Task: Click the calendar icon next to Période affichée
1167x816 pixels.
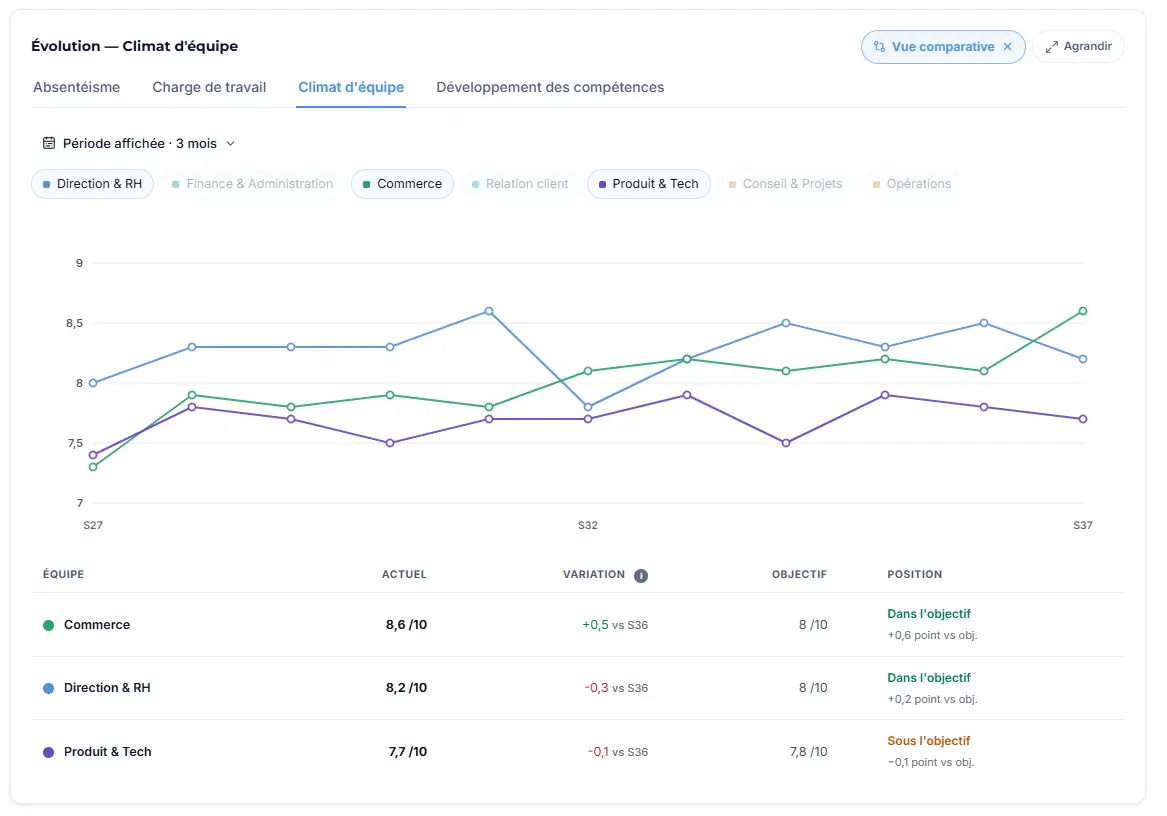Action: [x=49, y=143]
